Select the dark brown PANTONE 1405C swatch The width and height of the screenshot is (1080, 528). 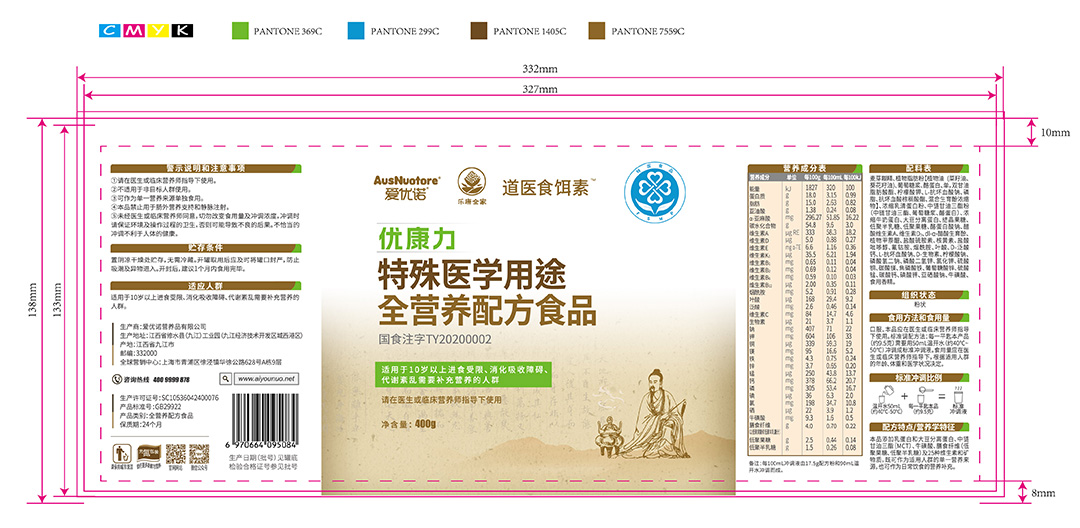point(478,30)
